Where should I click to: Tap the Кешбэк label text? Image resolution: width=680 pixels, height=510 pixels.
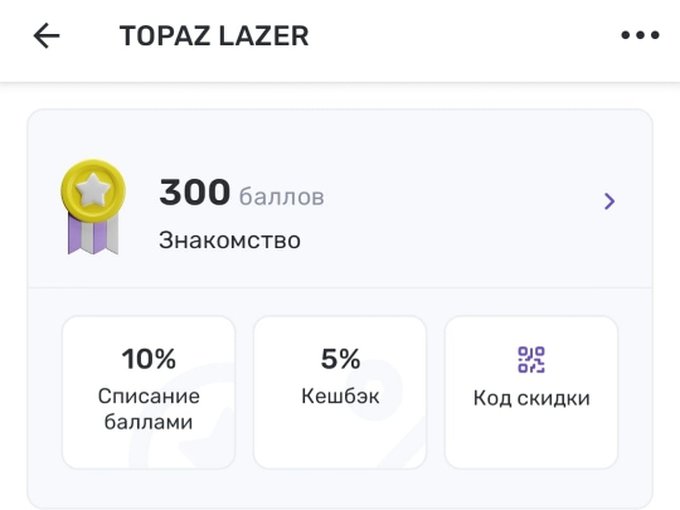pos(340,396)
